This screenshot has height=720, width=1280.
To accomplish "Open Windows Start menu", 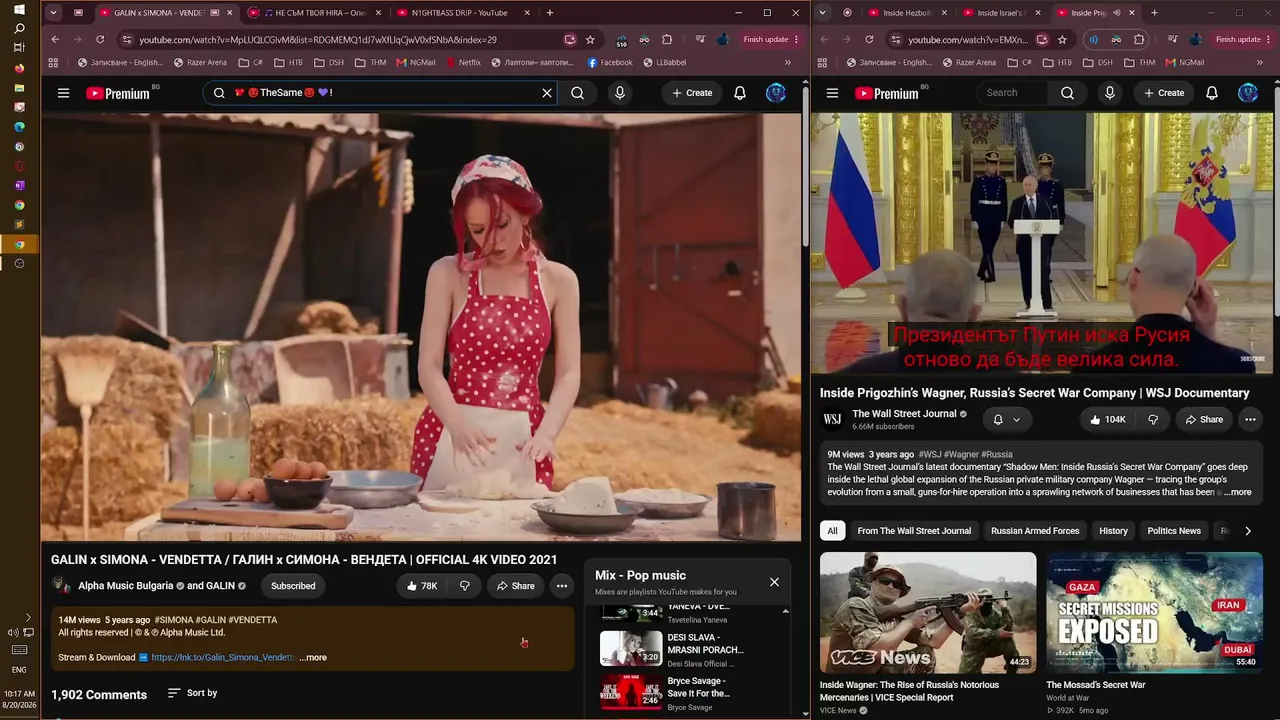I will (19, 9).
